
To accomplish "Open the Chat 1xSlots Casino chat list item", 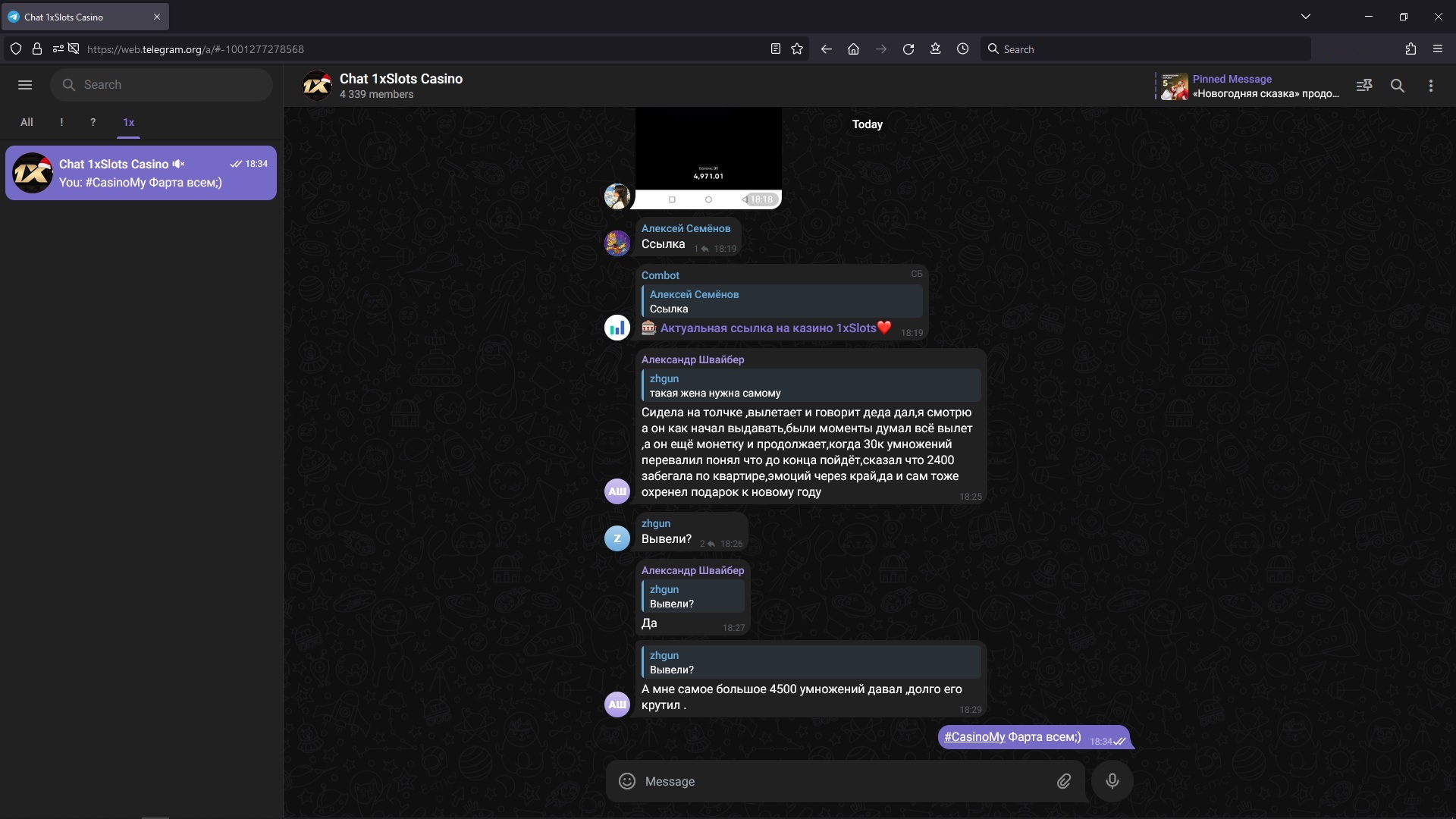I will (141, 173).
